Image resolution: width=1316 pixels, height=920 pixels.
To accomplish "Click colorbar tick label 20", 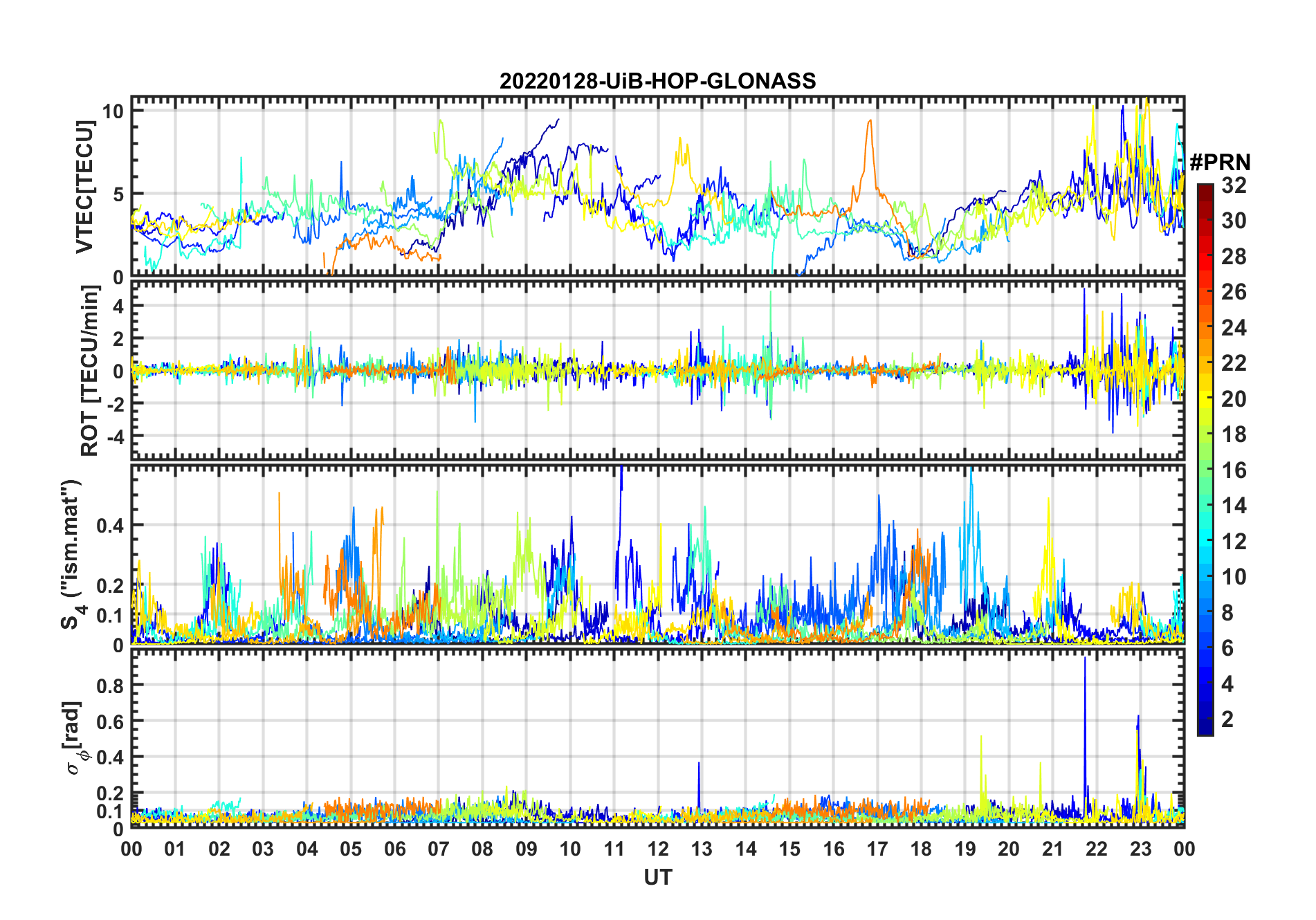I will [x=1234, y=399].
